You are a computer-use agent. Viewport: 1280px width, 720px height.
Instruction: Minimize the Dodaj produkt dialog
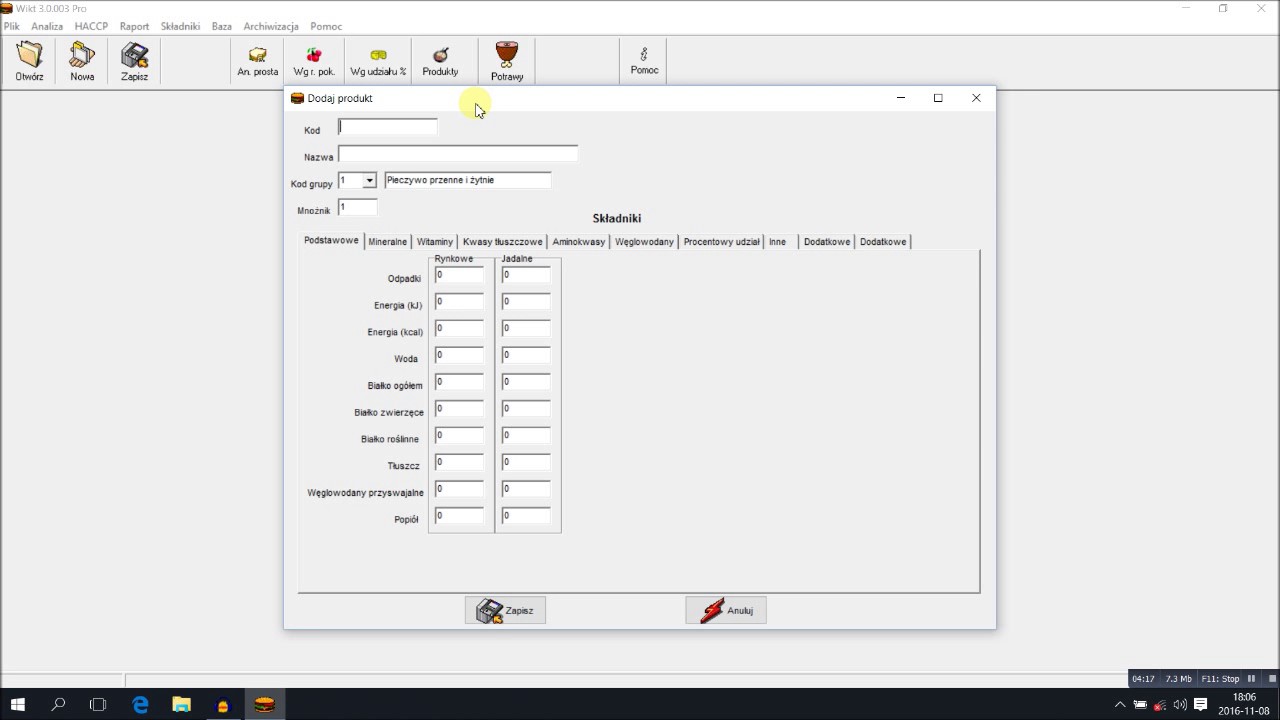click(x=901, y=98)
